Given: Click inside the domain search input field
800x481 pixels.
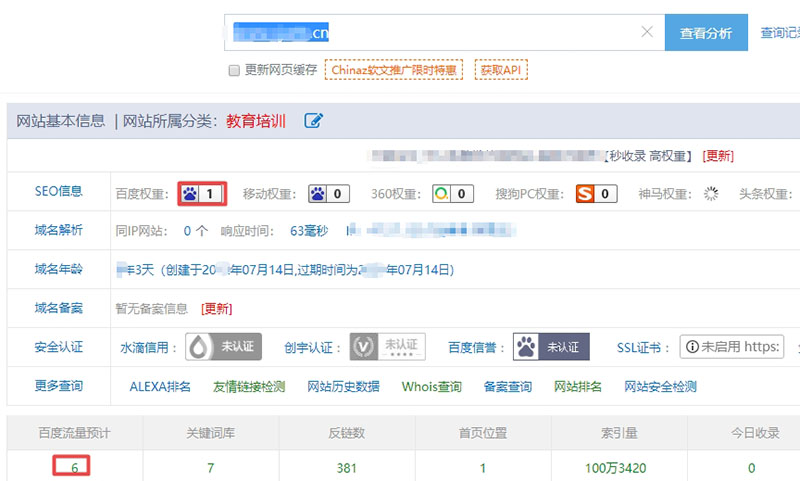Looking at the screenshot, I should pyautogui.click(x=444, y=33).
